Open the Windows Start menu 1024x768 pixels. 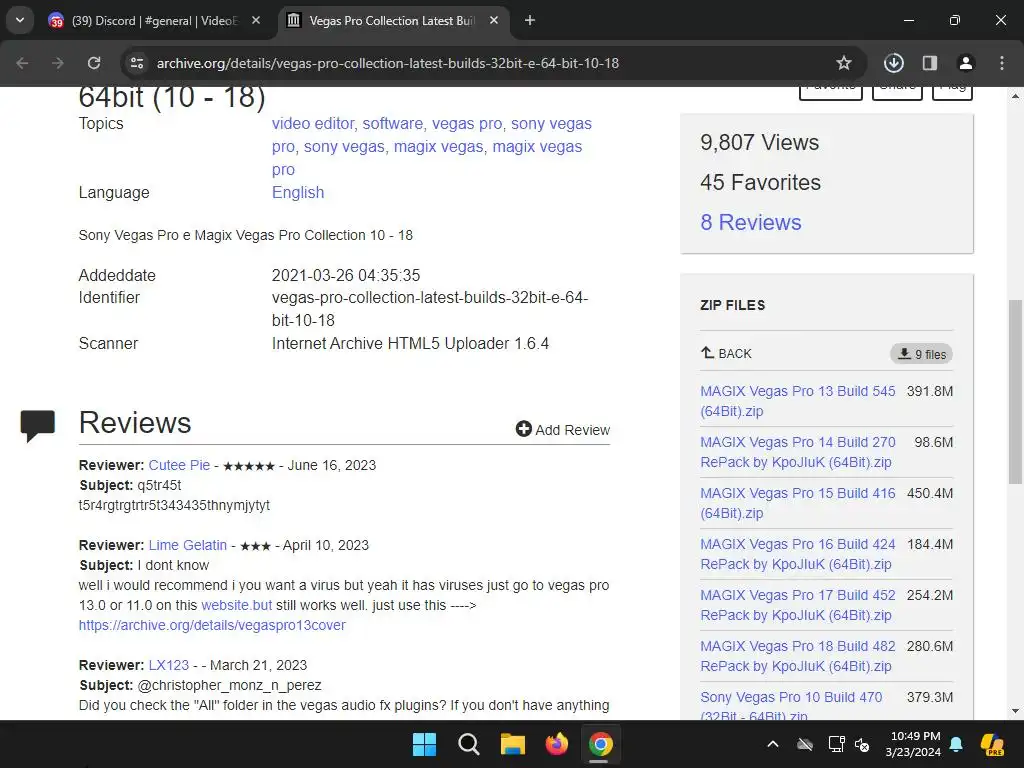tap(424, 744)
